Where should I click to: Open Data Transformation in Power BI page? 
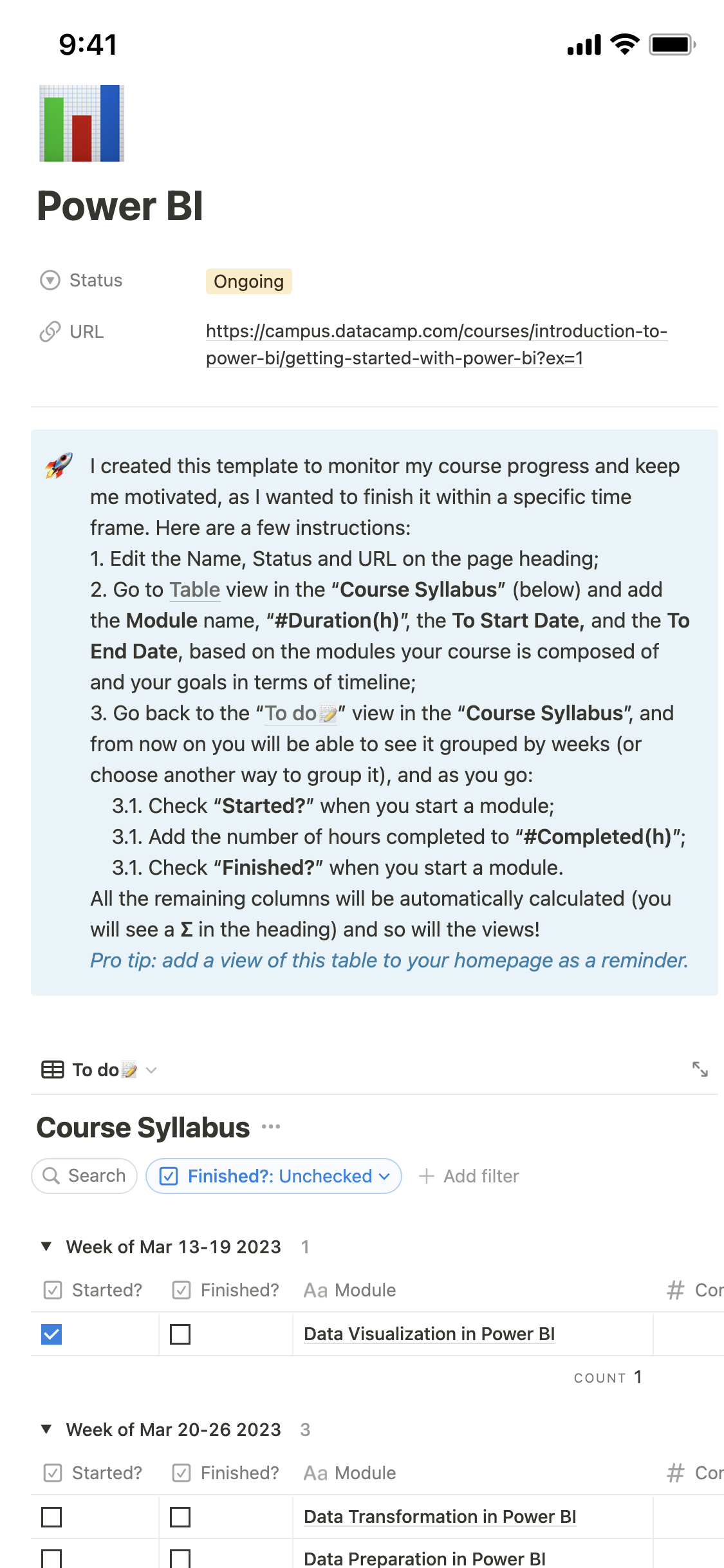click(440, 1517)
